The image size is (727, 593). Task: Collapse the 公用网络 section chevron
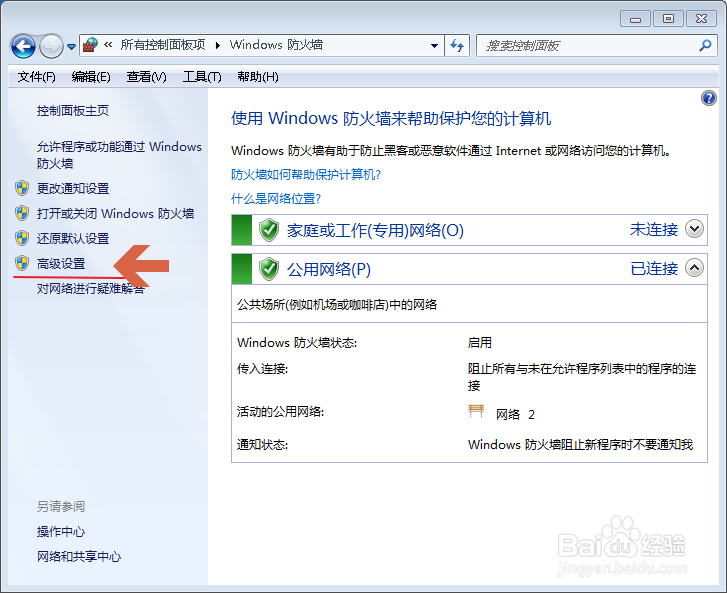coord(695,268)
